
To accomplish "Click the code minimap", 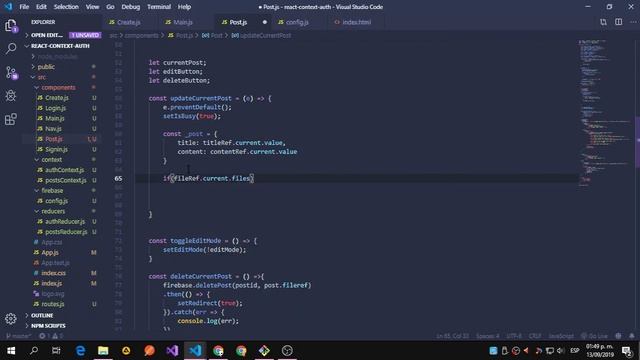I will 605,112.
